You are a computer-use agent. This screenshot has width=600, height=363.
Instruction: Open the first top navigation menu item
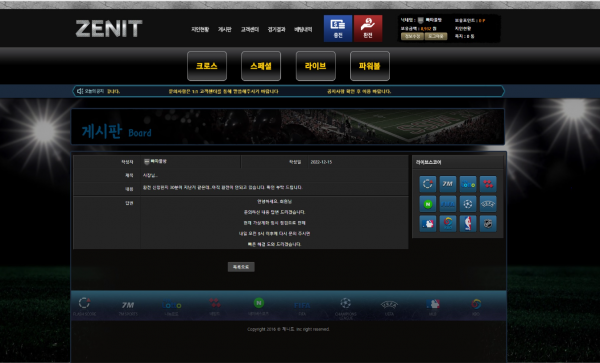click(200, 29)
